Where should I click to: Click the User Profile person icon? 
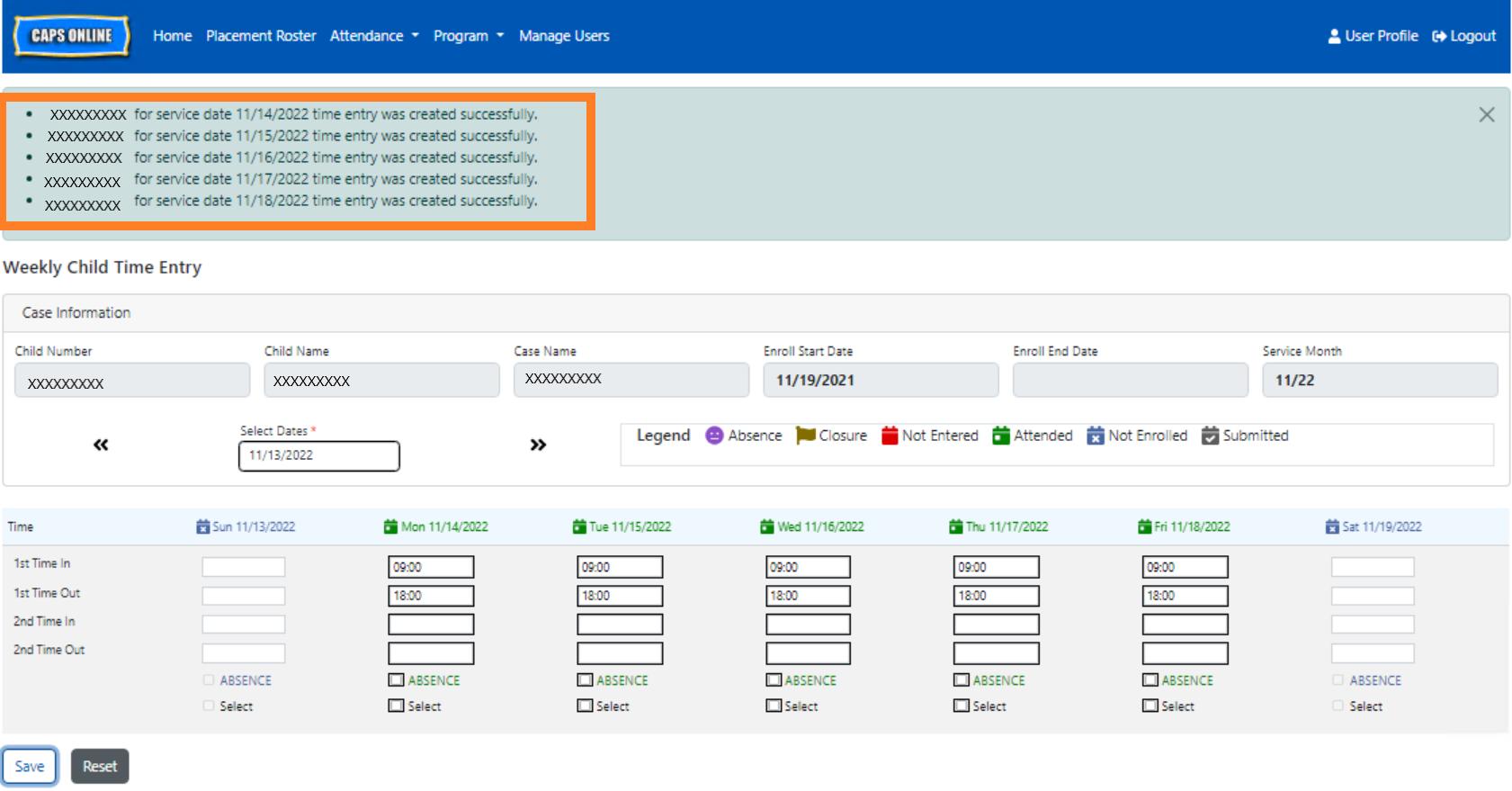(1334, 36)
